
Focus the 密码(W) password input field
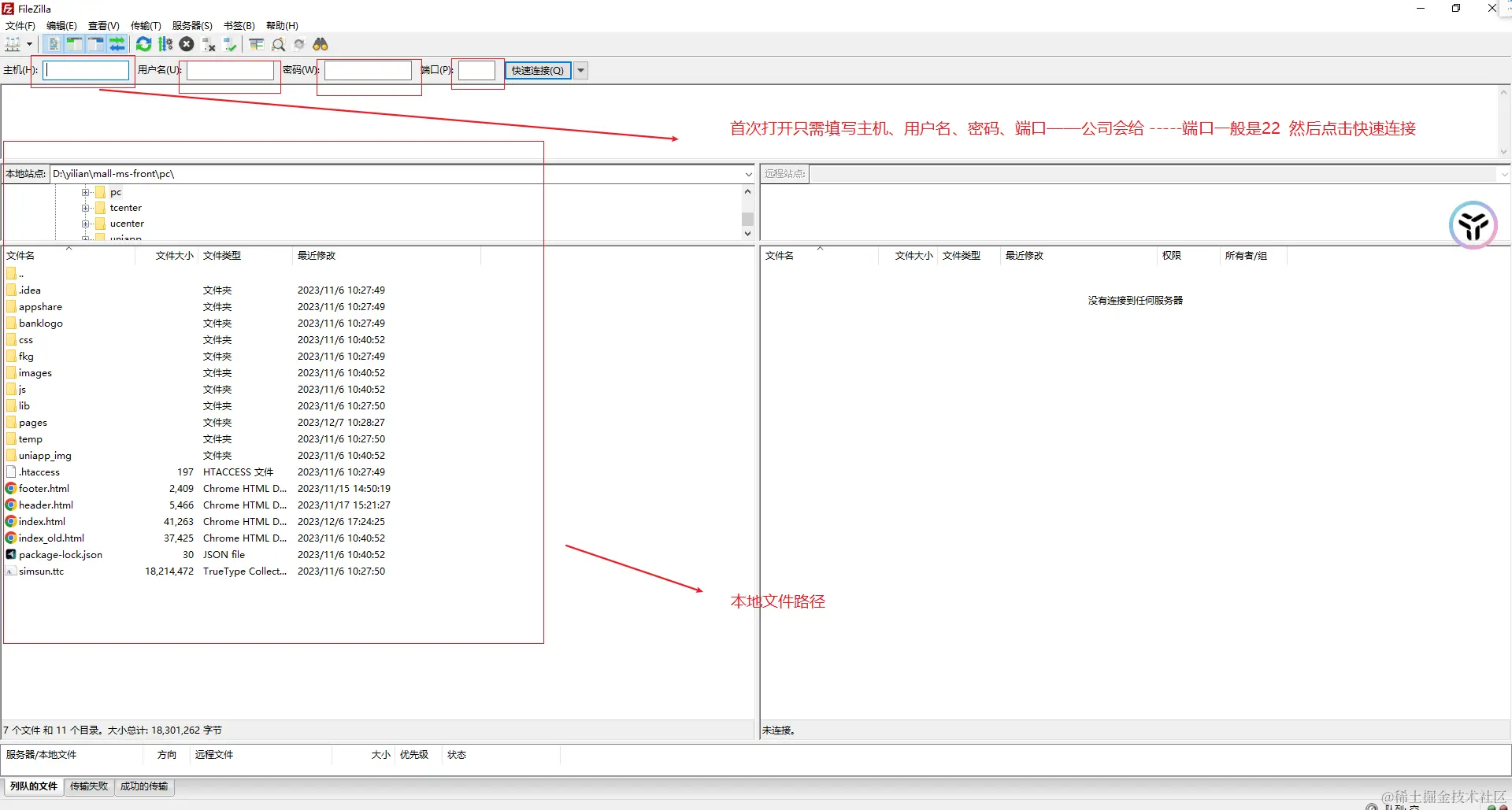click(368, 70)
